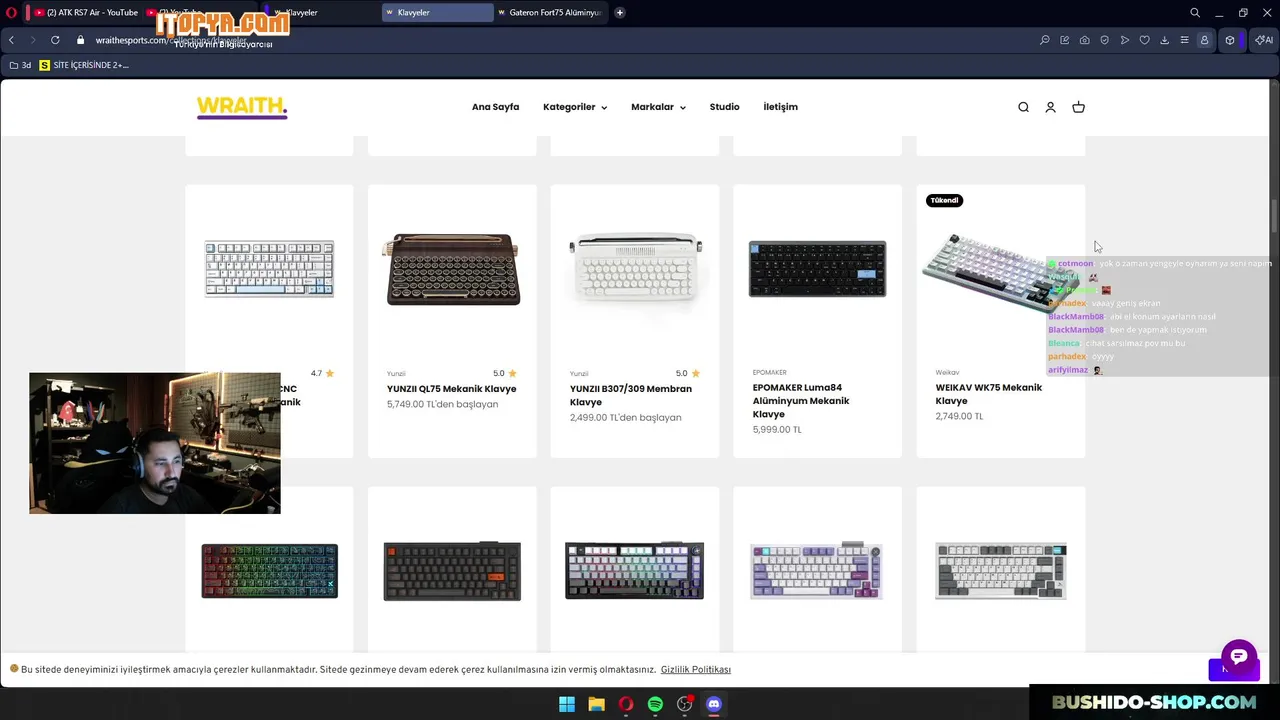The height and width of the screenshot is (720, 1280).
Task: Open YUNZII B307/309 Membran Klavye product
Action: 631,395
